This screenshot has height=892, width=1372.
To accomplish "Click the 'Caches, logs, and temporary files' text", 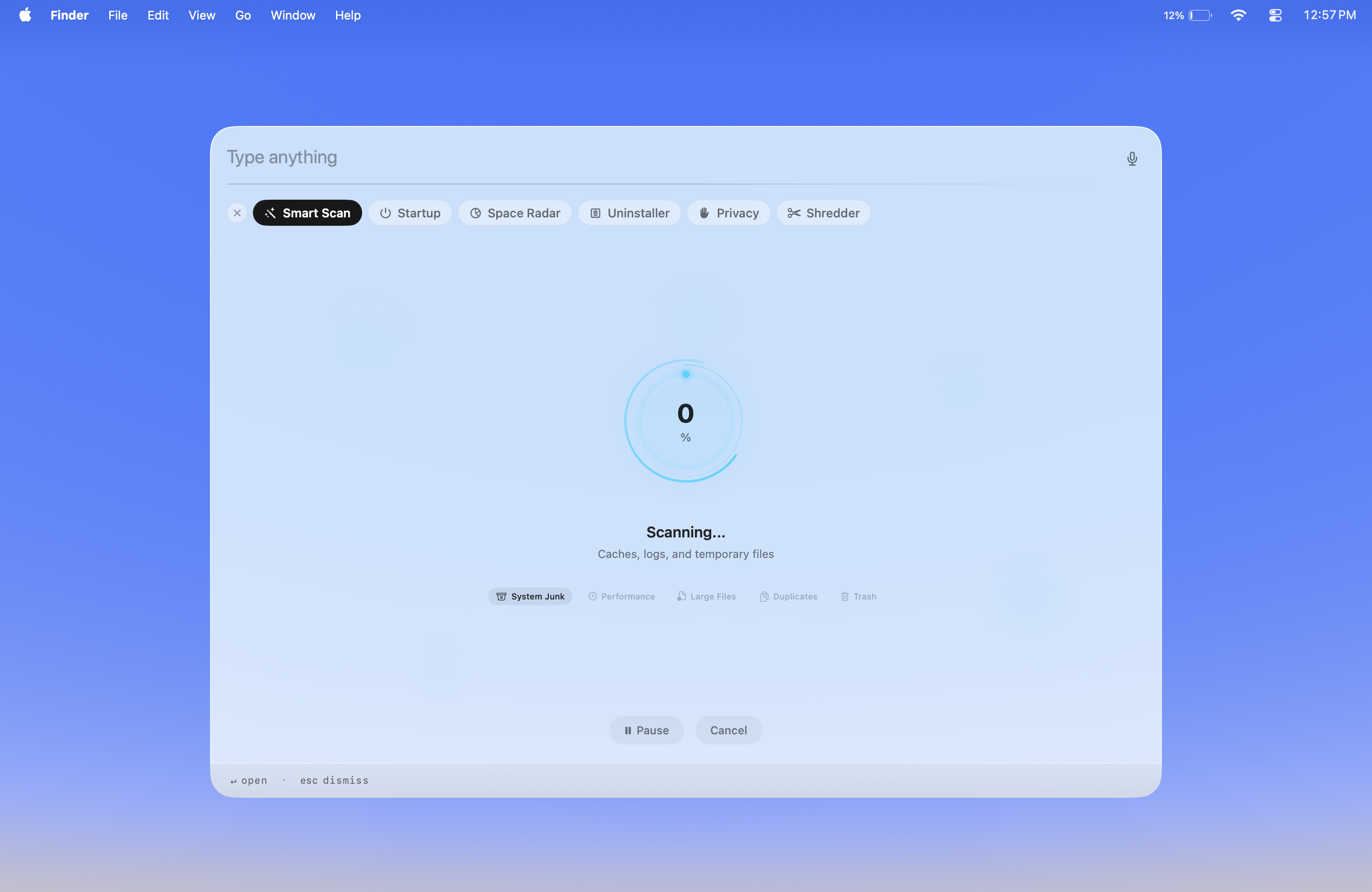I will 686,554.
